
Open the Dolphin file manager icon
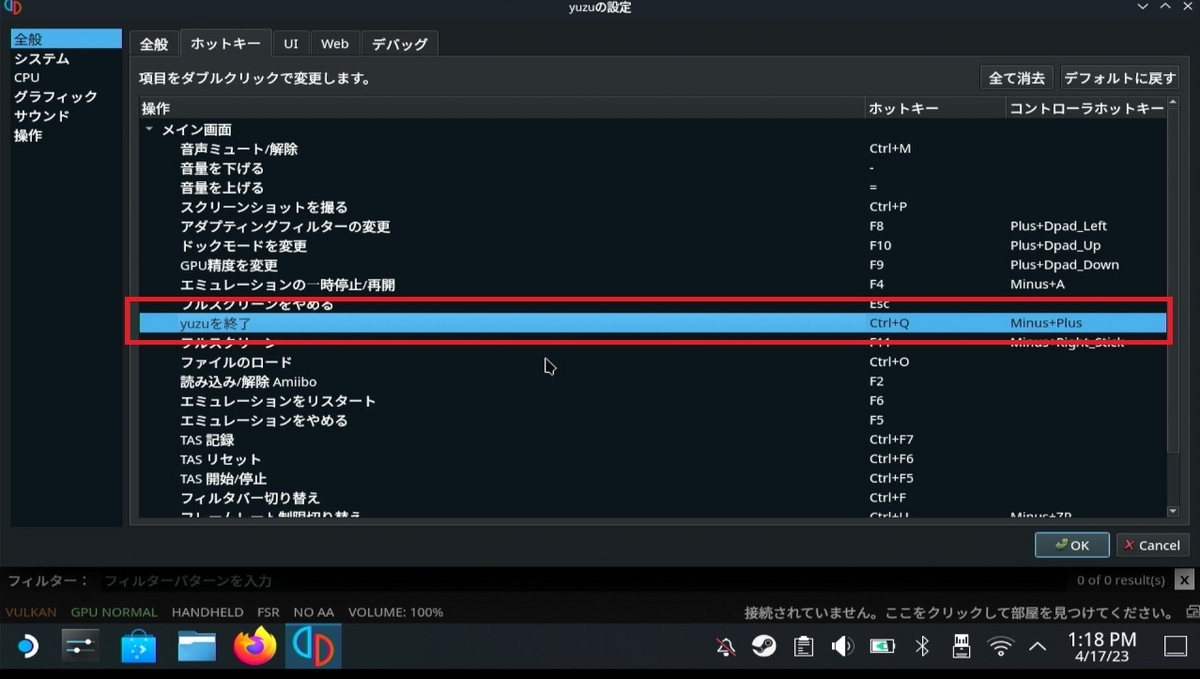coord(197,647)
